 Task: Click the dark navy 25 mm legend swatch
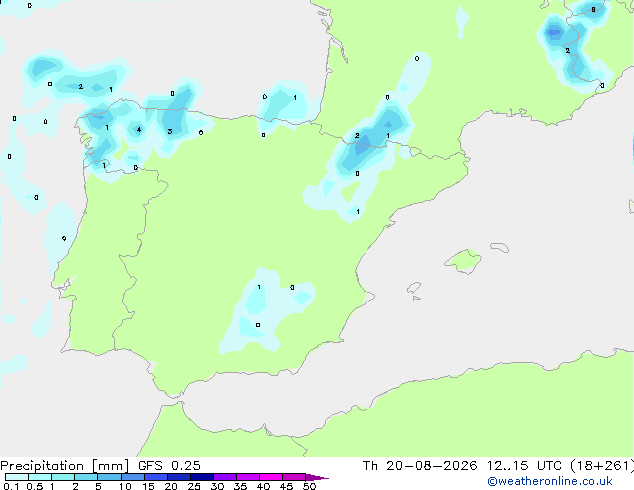[x=202, y=477]
